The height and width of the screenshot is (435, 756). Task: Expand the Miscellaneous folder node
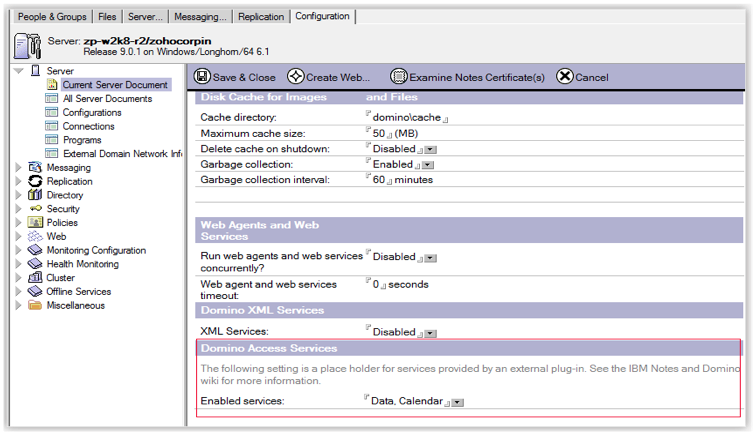click(18, 306)
